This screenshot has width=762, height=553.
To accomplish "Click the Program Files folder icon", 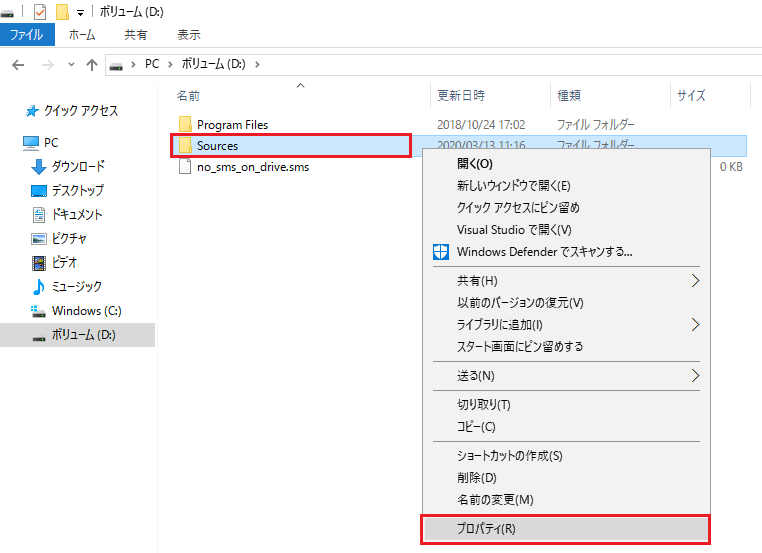I will 185,124.
